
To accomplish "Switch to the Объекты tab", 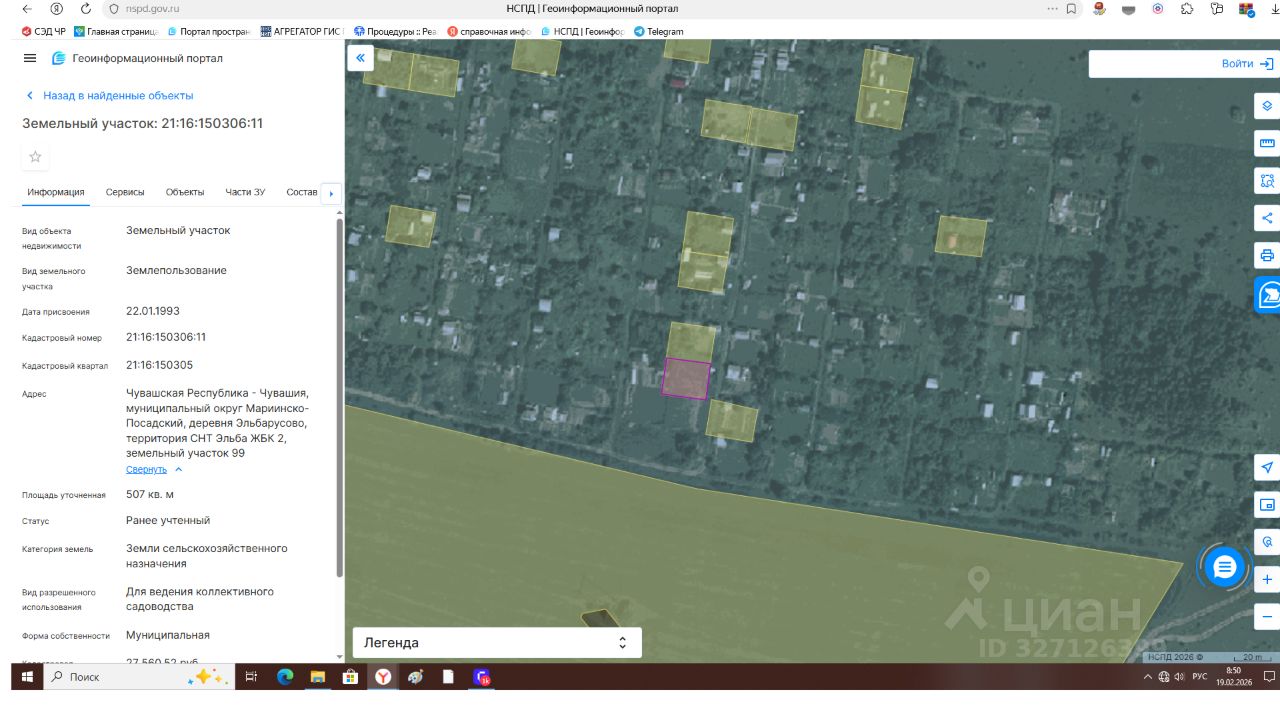I will click(x=185, y=192).
